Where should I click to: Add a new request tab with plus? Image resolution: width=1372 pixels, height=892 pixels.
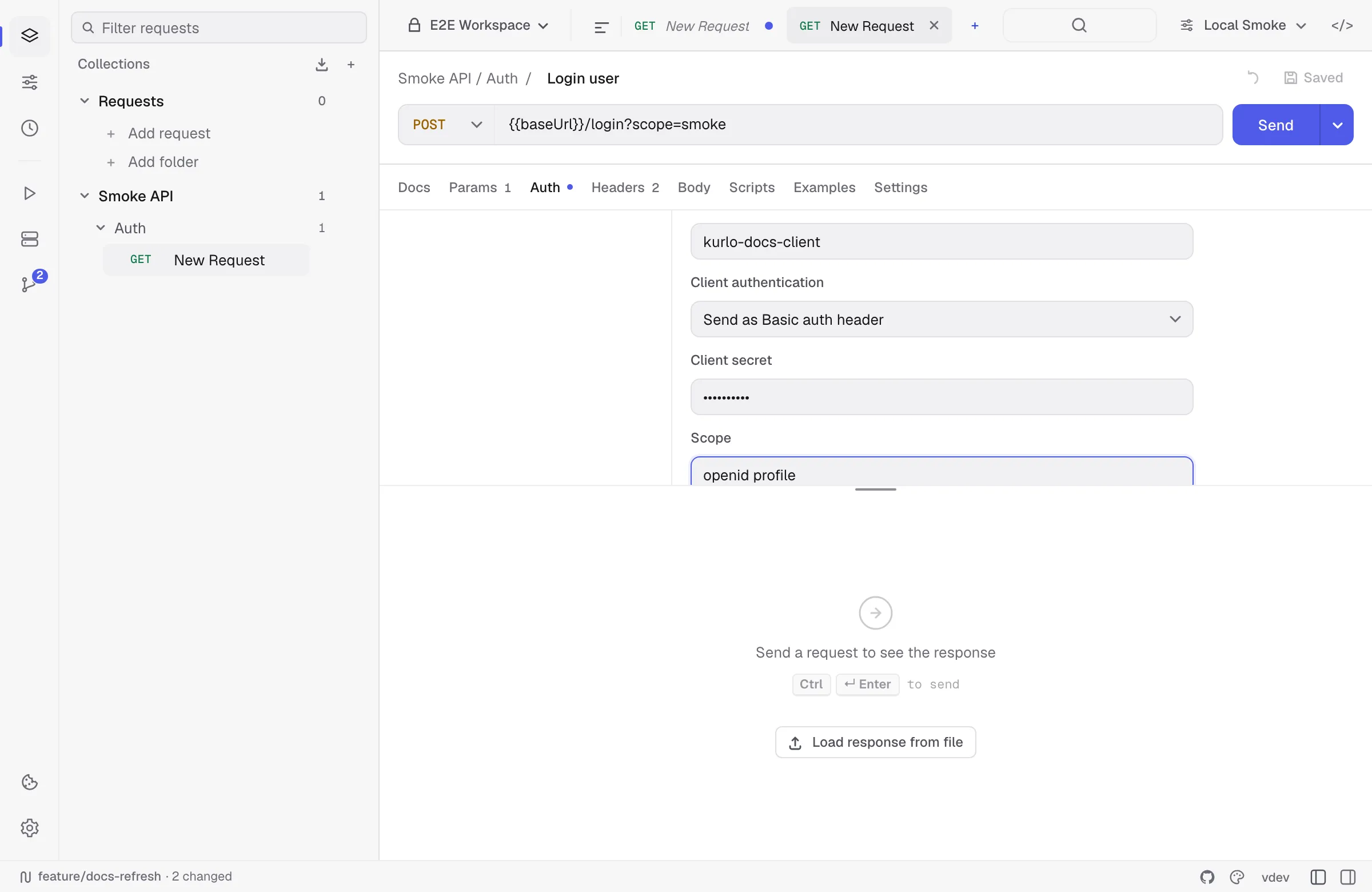[x=975, y=26]
